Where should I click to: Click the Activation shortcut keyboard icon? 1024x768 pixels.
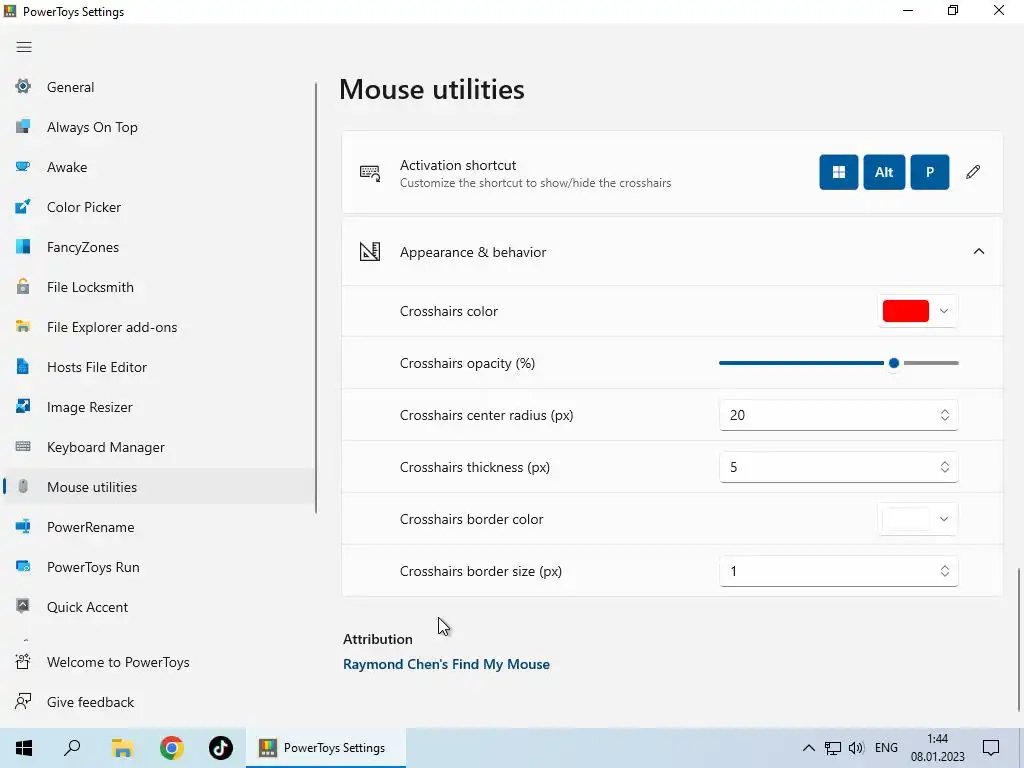click(370, 173)
